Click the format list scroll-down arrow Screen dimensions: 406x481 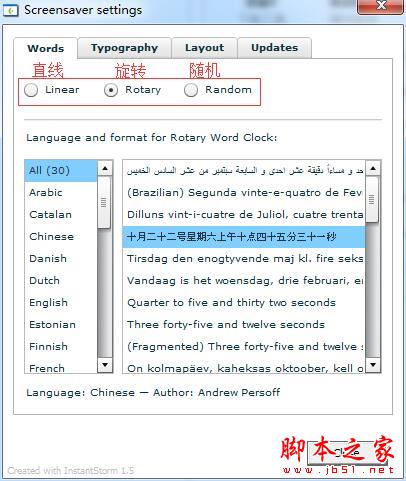click(373, 365)
